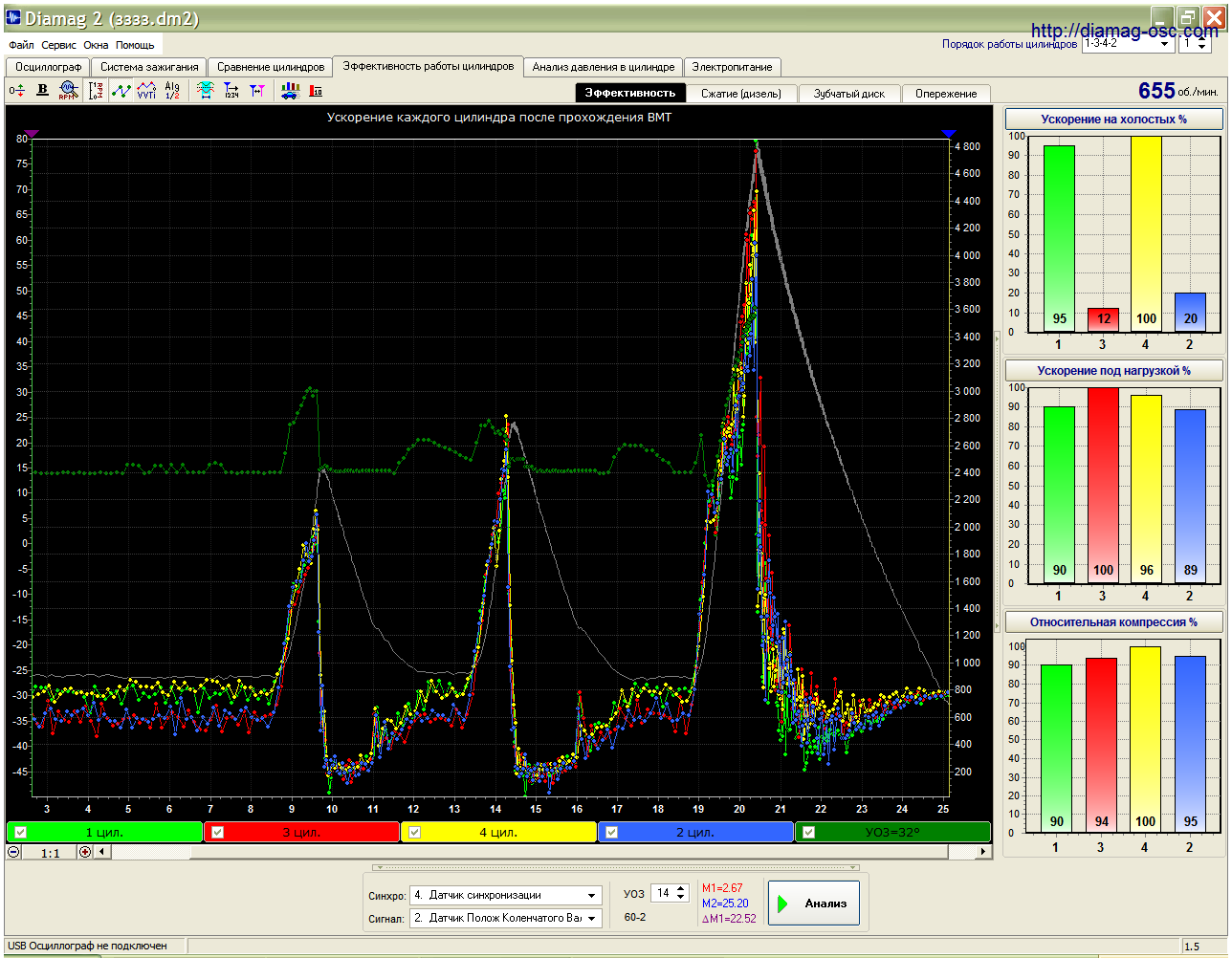Viewport: 1232px width, 958px height.
Task: Click the blue marker 1234 arrow icon
Action: (231, 90)
